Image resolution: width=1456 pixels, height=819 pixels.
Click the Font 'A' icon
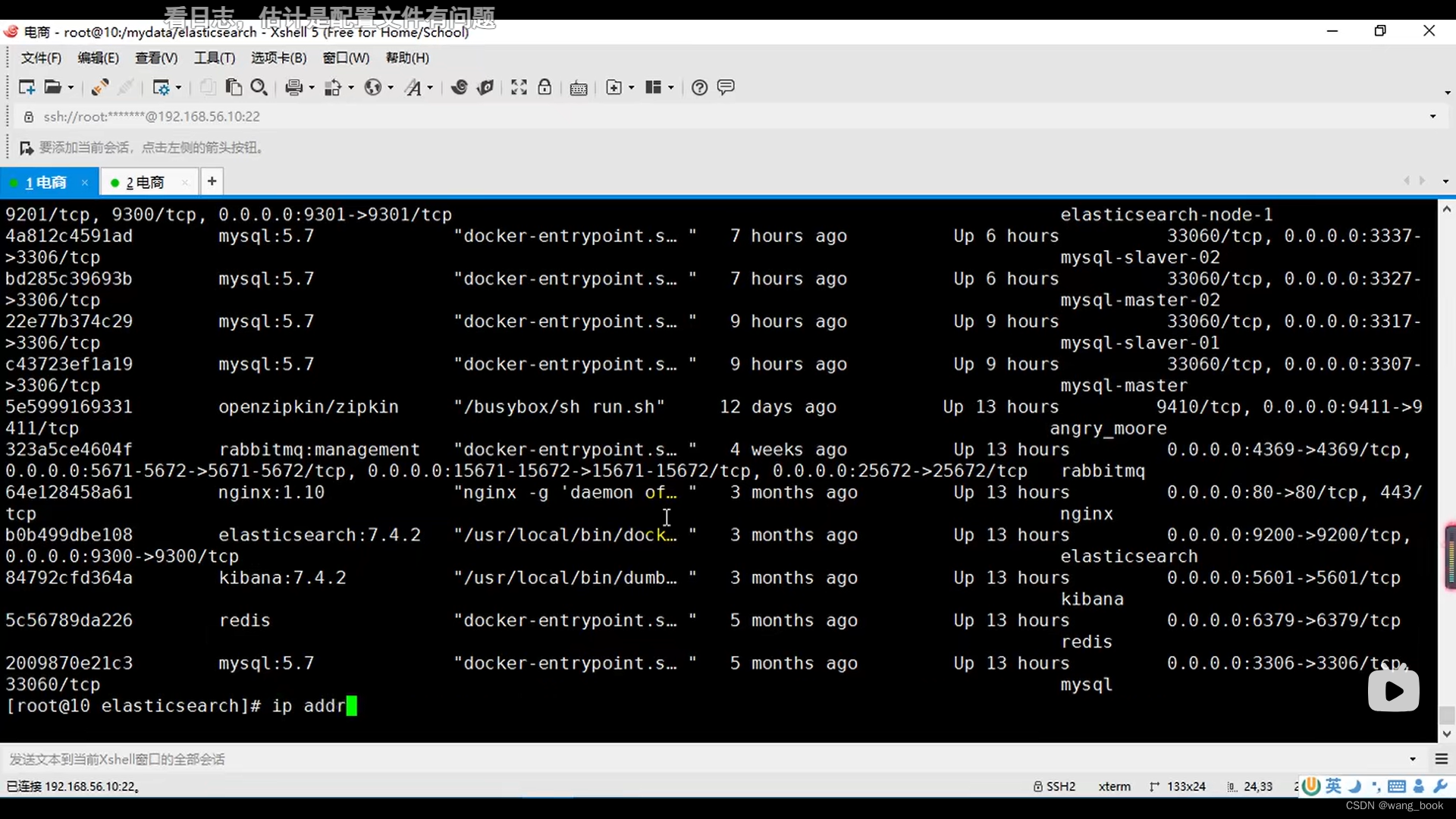[x=413, y=87]
